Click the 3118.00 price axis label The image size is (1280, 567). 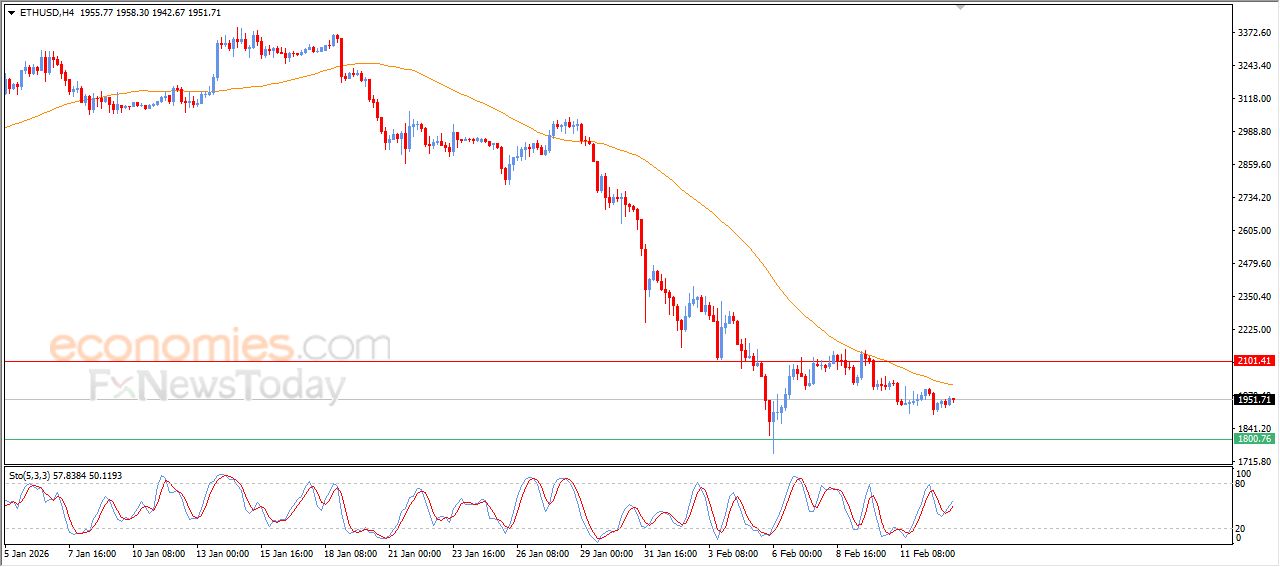[x=1254, y=99]
